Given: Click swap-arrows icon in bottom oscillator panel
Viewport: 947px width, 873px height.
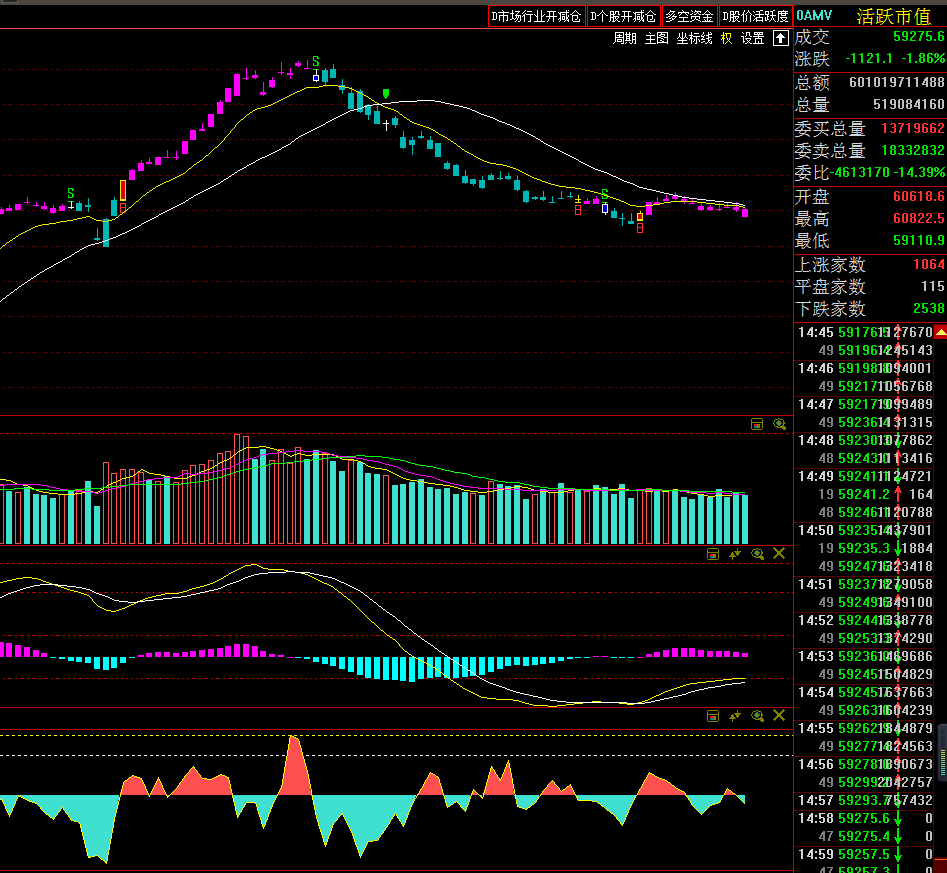Looking at the screenshot, I should (735, 716).
